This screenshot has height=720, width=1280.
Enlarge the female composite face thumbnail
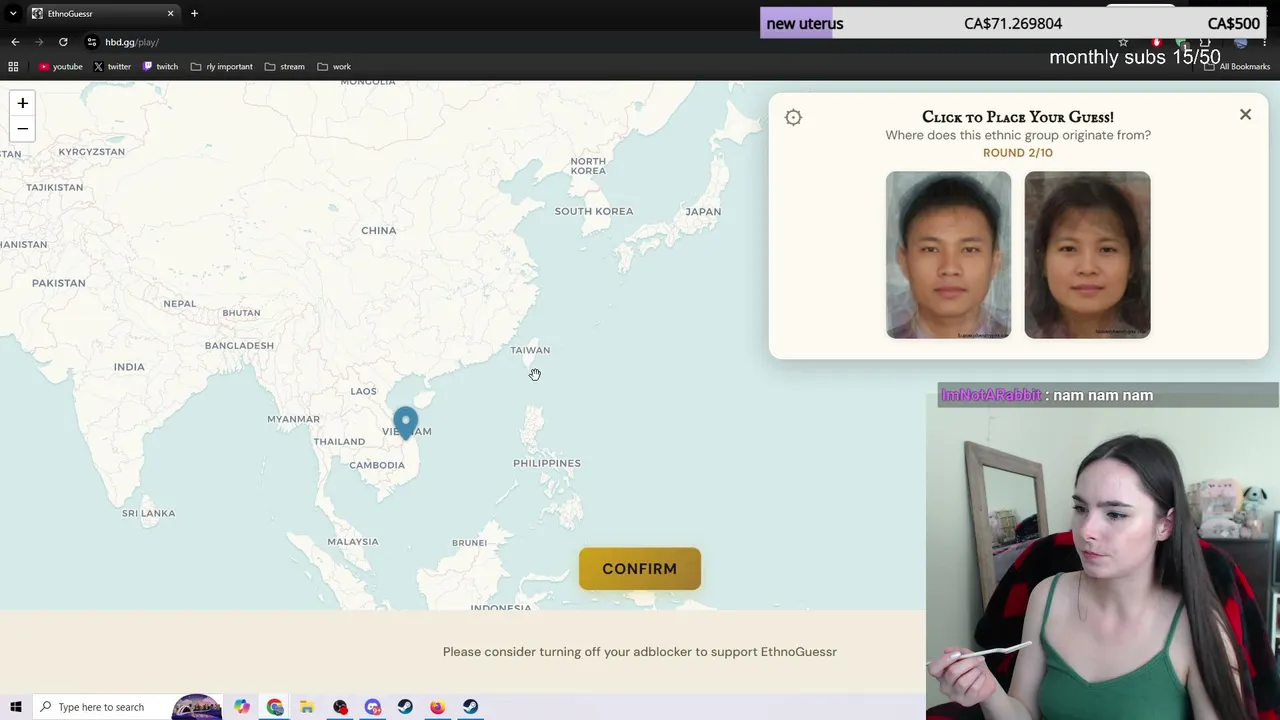[1087, 255]
